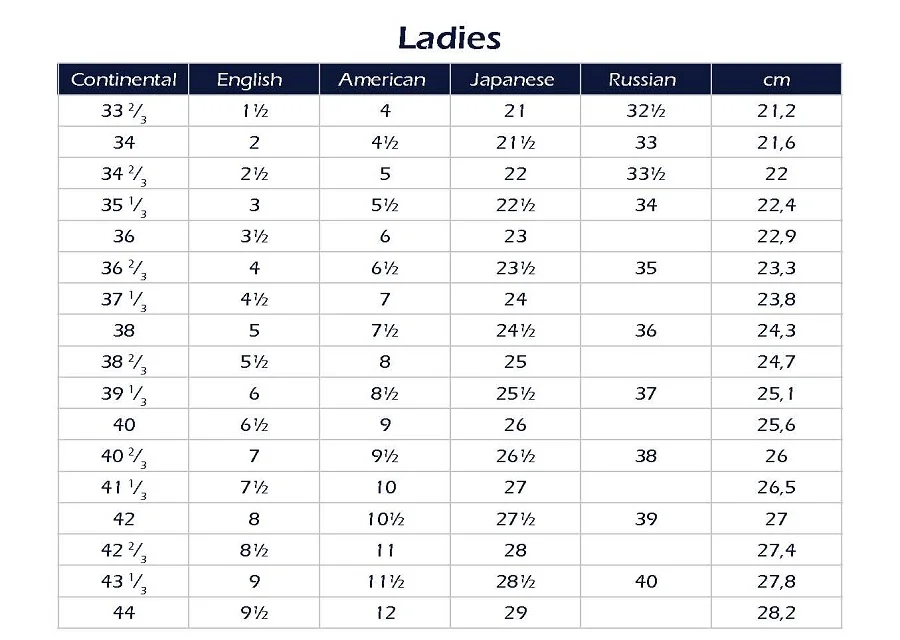Select American size 10½ cell
The width and height of the screenshot is (900, 640).
(x=385, y=519)
